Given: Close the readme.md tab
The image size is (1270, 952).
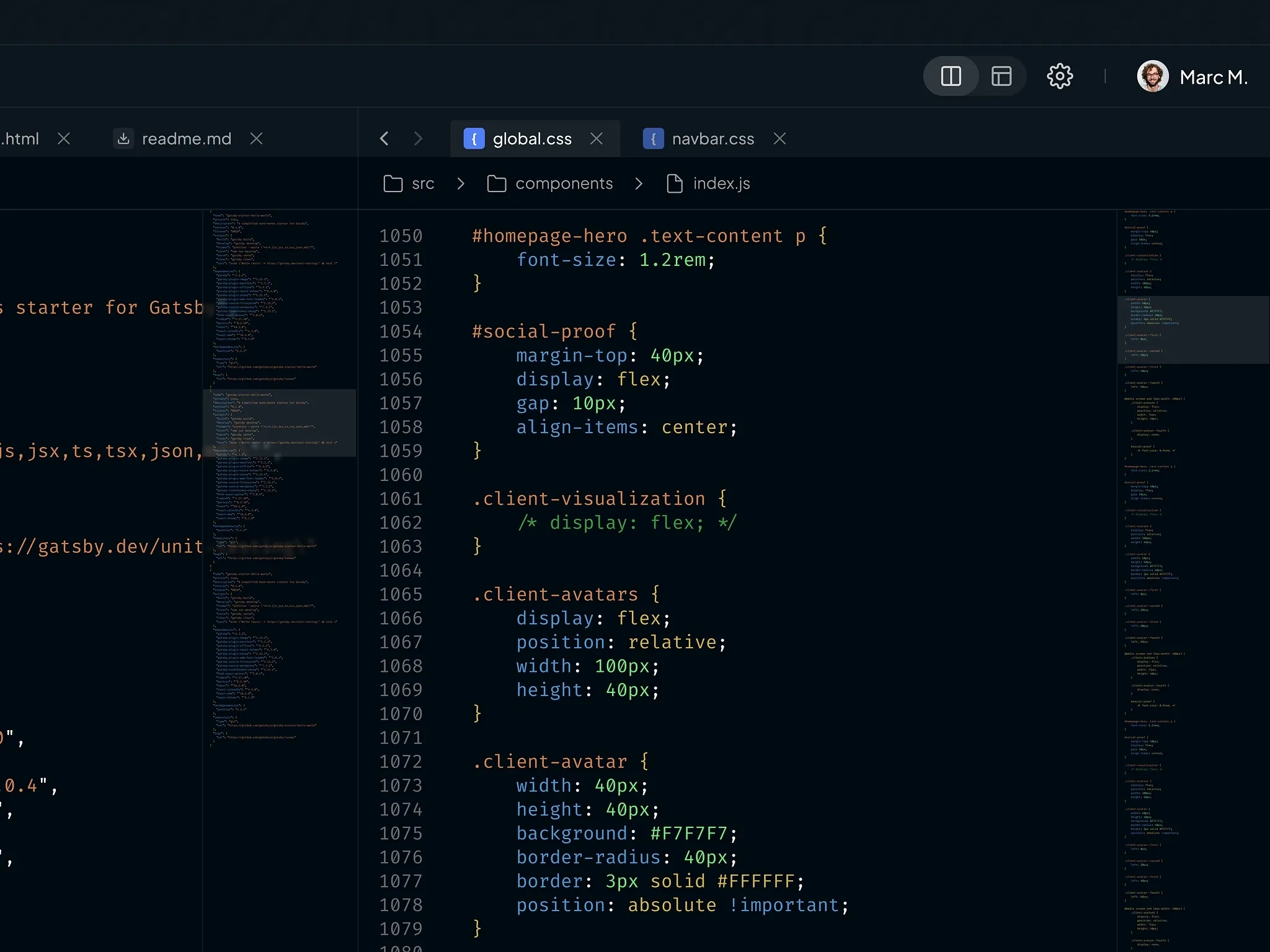Looking at the screenshot, I should click(256, 138).
